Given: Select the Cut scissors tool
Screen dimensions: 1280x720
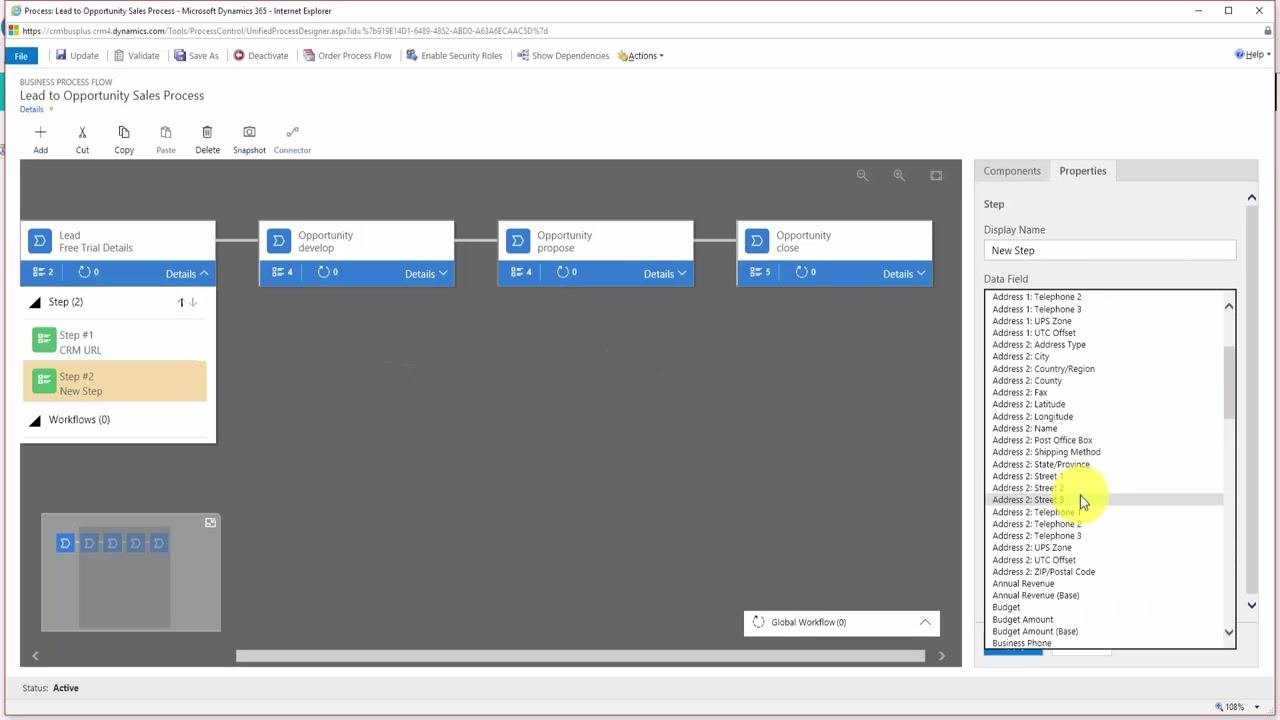Looking at the screenshot, I should (82, 132).
